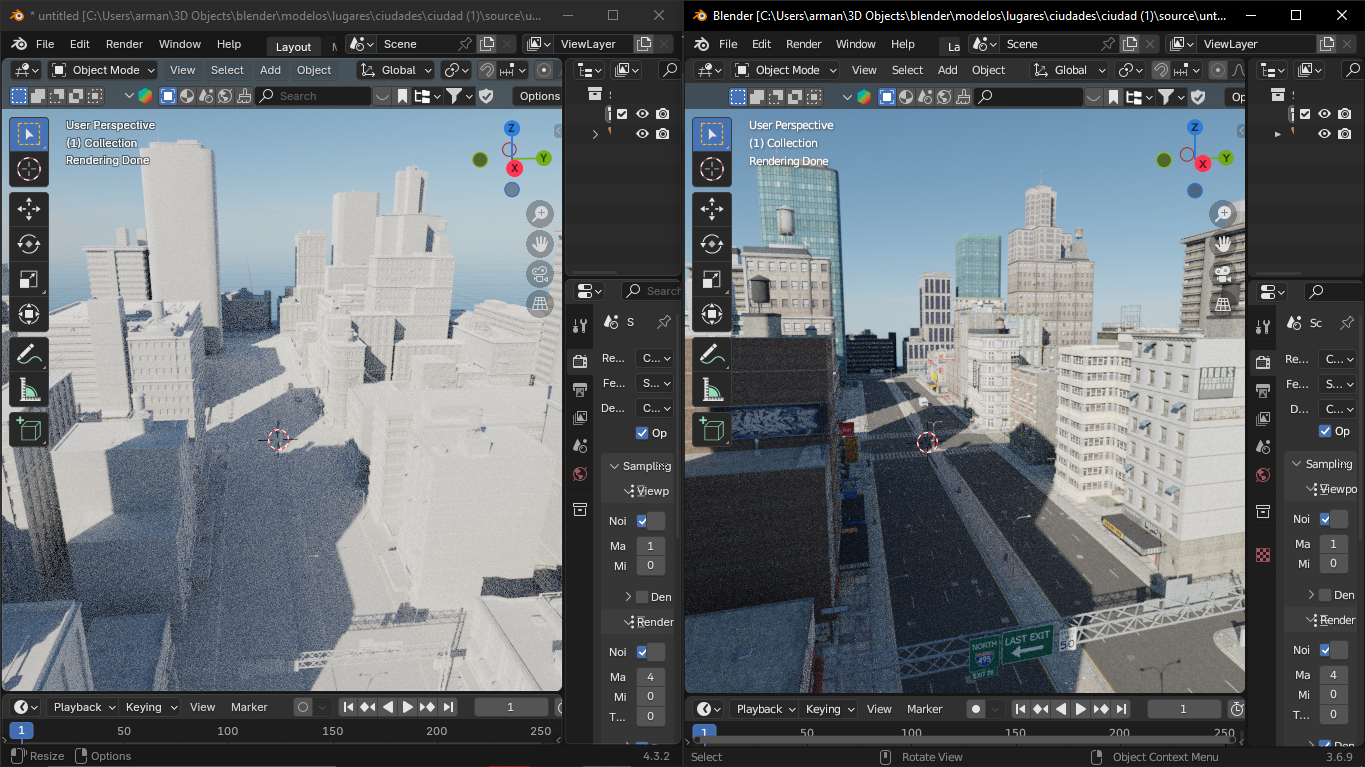1365x767 pixels.
Task: Select the Scale tool in left window toolbar
Action: tap(29, 279)
